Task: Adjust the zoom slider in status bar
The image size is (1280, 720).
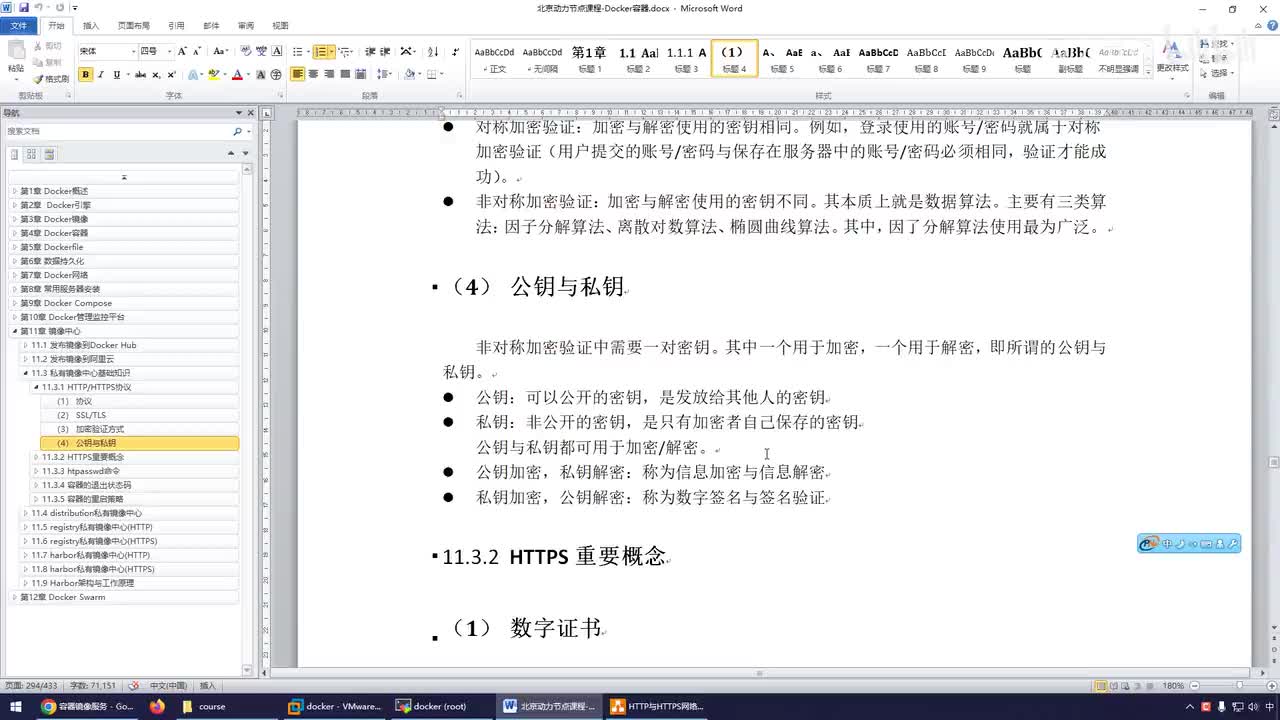Action: [x=1239, y=686]
